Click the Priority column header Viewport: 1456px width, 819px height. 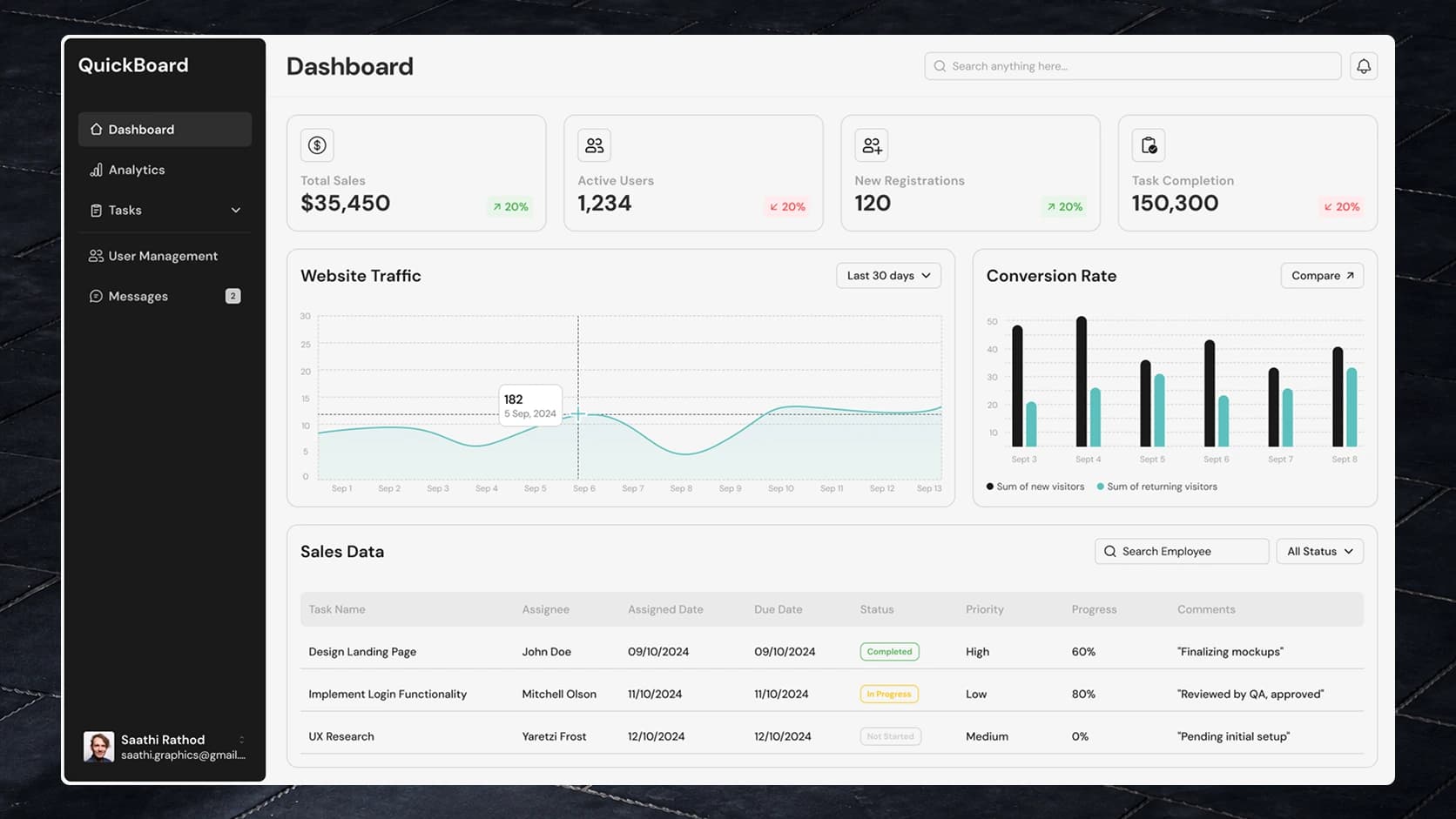pyautogui.click(x=985, y=609)
